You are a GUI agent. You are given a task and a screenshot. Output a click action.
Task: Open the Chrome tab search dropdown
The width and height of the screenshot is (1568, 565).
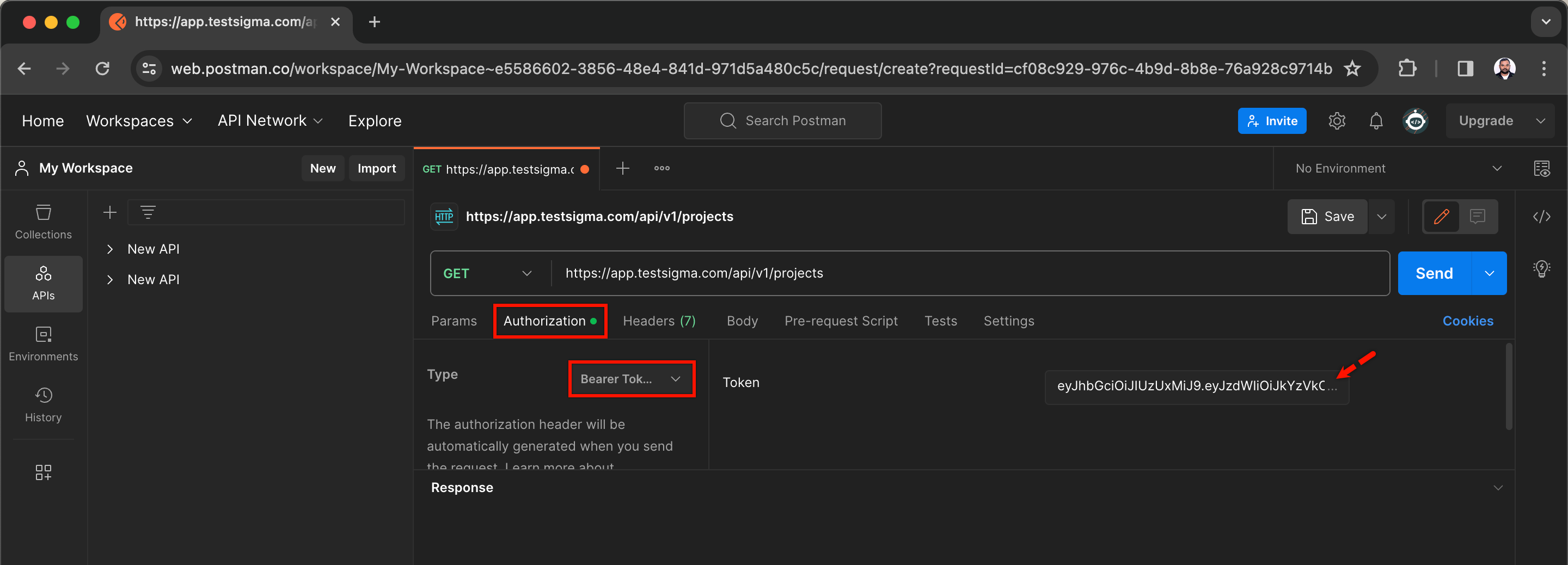(1546, 22)
